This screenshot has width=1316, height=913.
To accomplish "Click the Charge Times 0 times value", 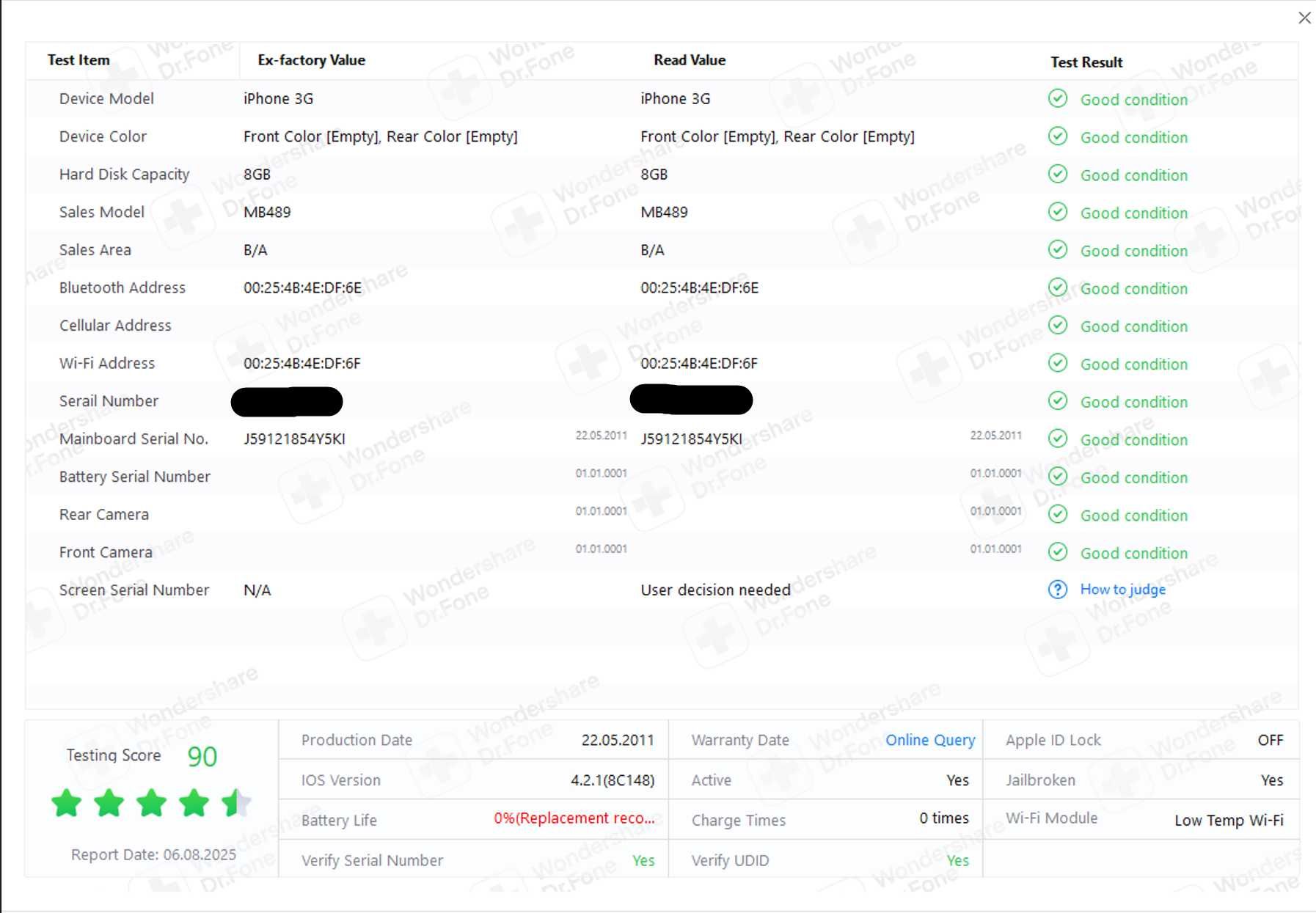I will pyautogui.click(x=944, y=818).
